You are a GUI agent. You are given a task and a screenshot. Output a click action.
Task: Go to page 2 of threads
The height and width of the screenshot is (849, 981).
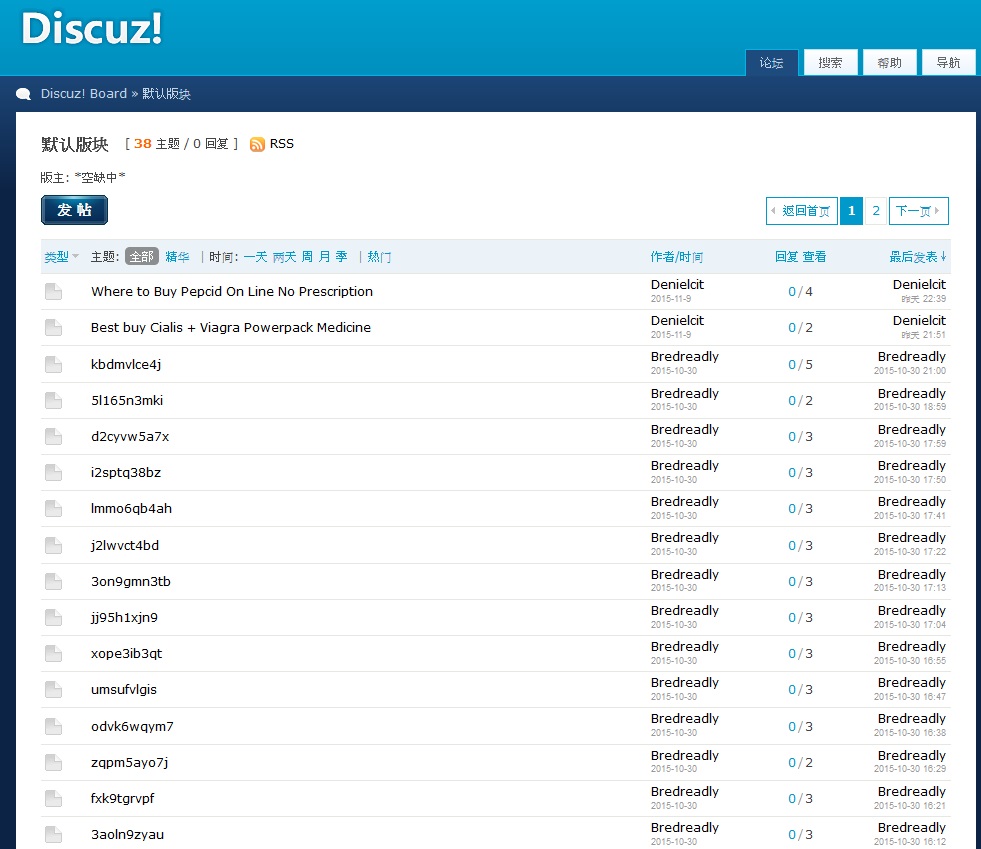876,211
